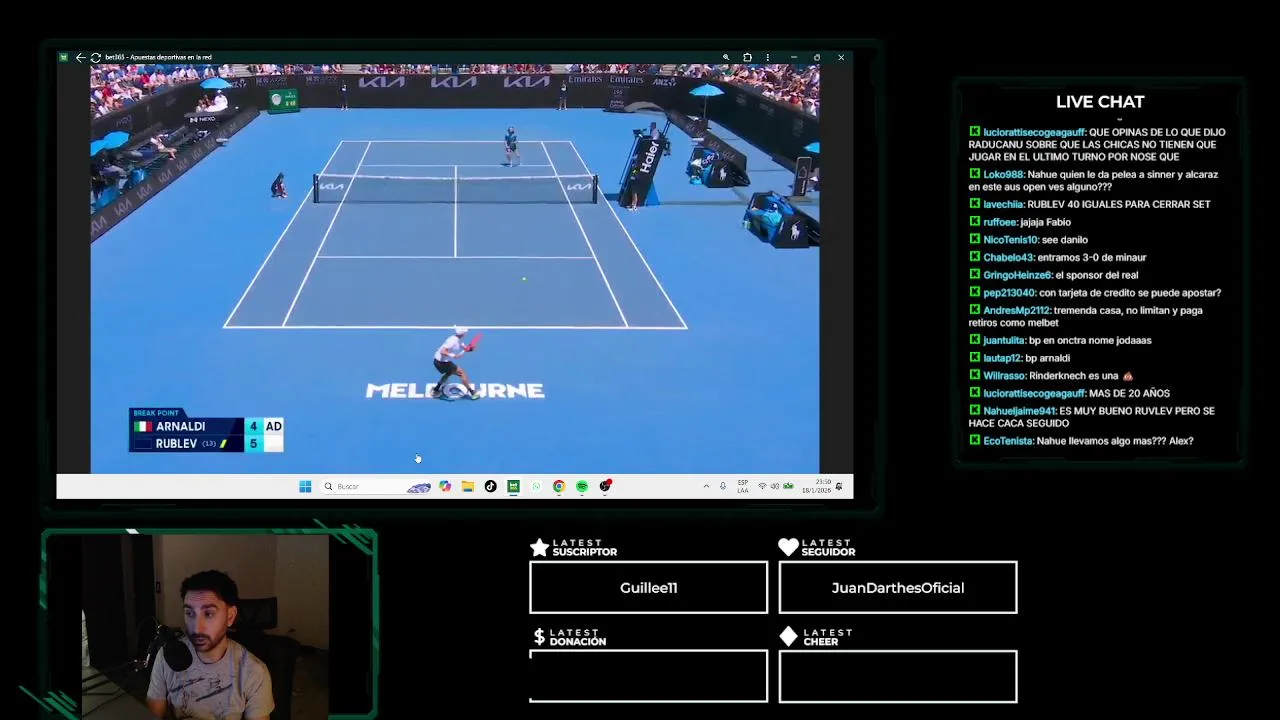
Task: Open the zoom magnifier in bet365 title bar
Action: pos(726,57)
